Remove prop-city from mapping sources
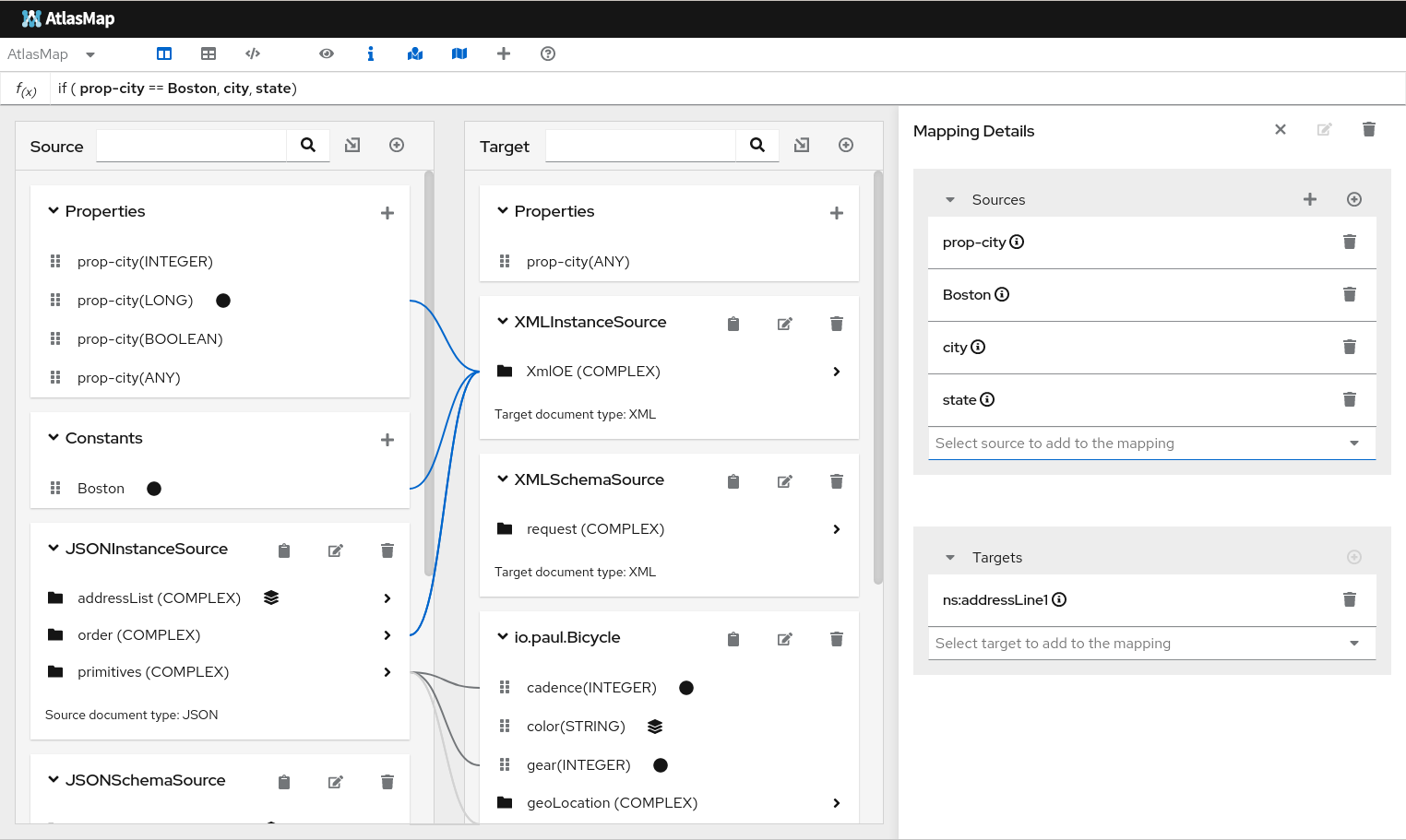The width and height of the screenshot is (1406, 840). pyautogui.click(x=1350, y=242)
